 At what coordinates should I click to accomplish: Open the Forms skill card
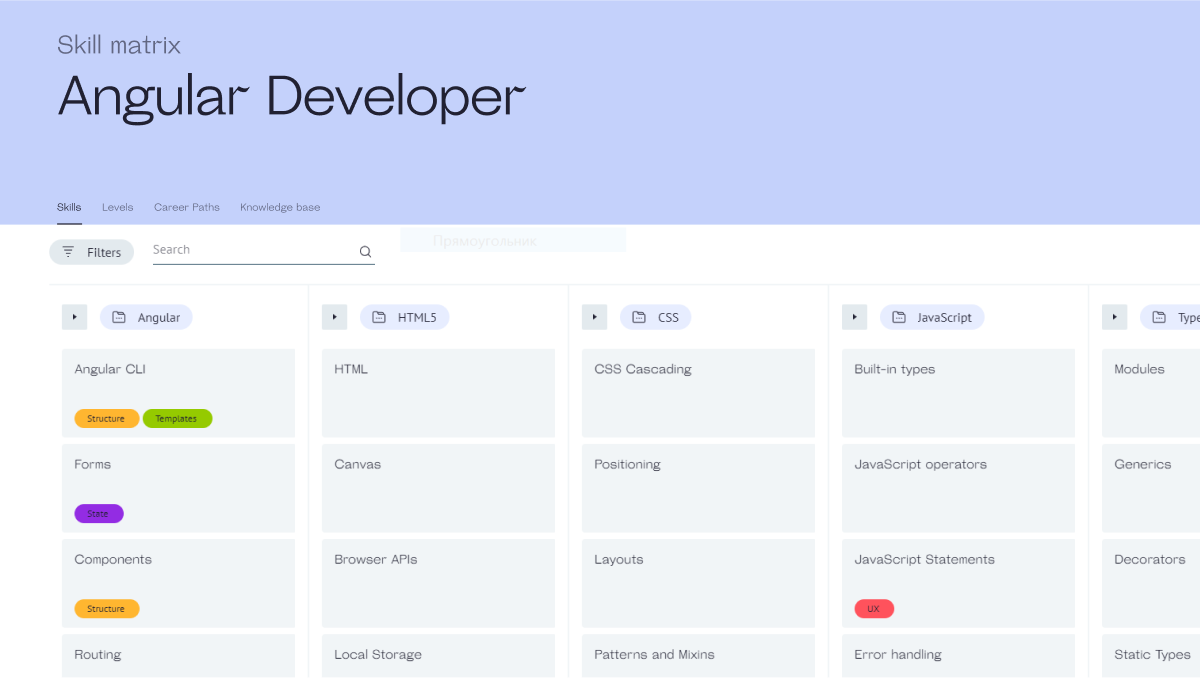pos(178,488)
